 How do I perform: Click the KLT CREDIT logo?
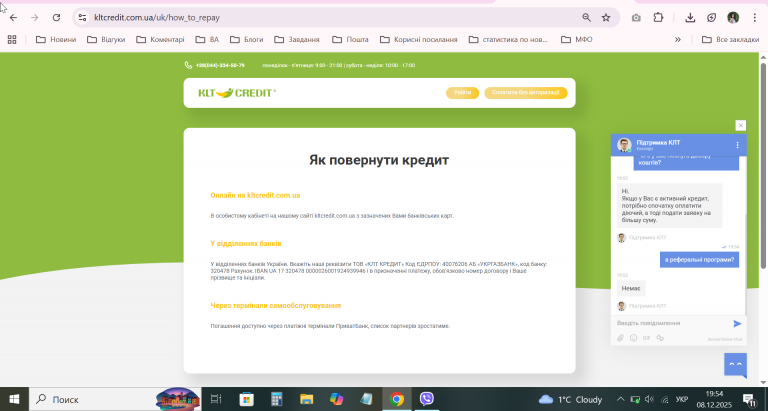click(x=237, y=93)
